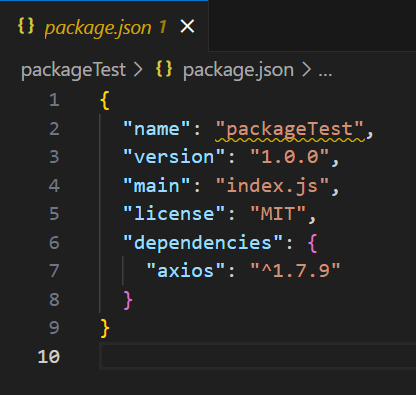The width and height of the screenshot is (416, 395).
Task: Click the chevron after package.json breadcrumb
Action: [306, 70]
